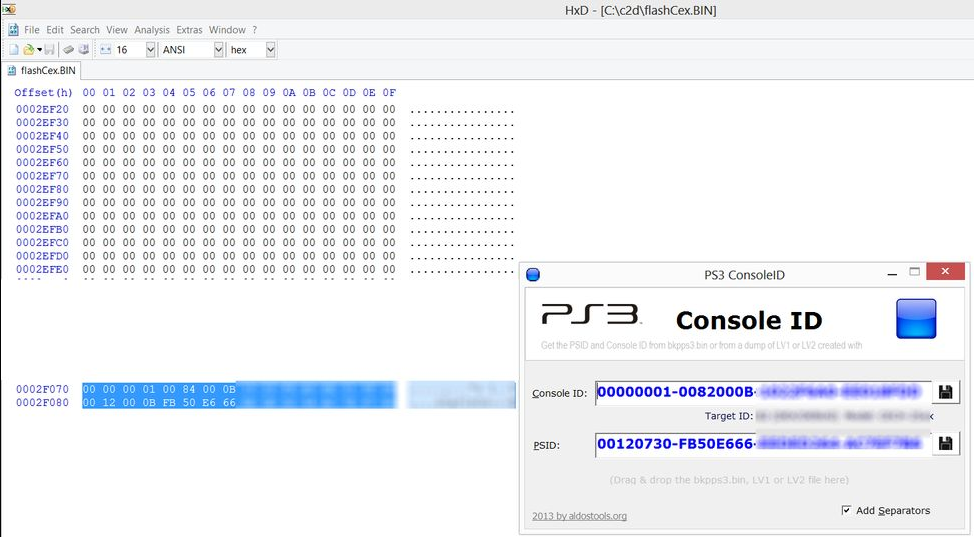
Task: Click the Console ID text field
Action: pyautogui.click(x=763, y=392)
